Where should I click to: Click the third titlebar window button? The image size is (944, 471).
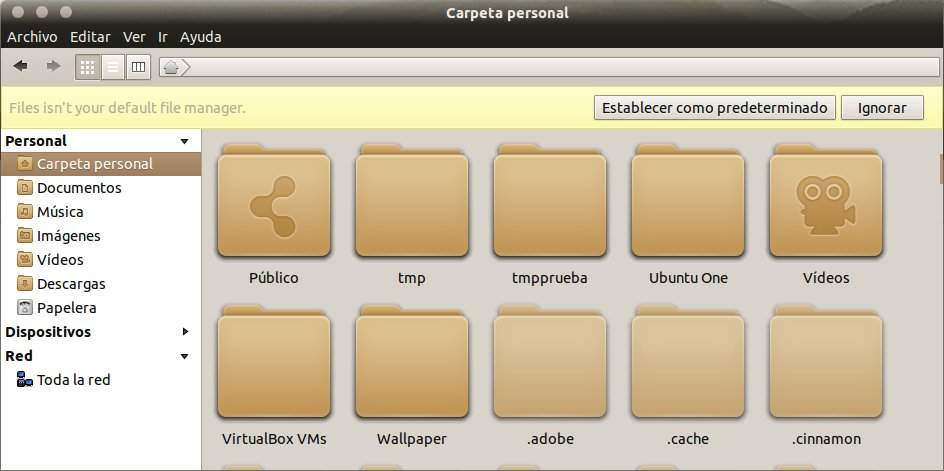pyautogui.click(x=66, y=12)
